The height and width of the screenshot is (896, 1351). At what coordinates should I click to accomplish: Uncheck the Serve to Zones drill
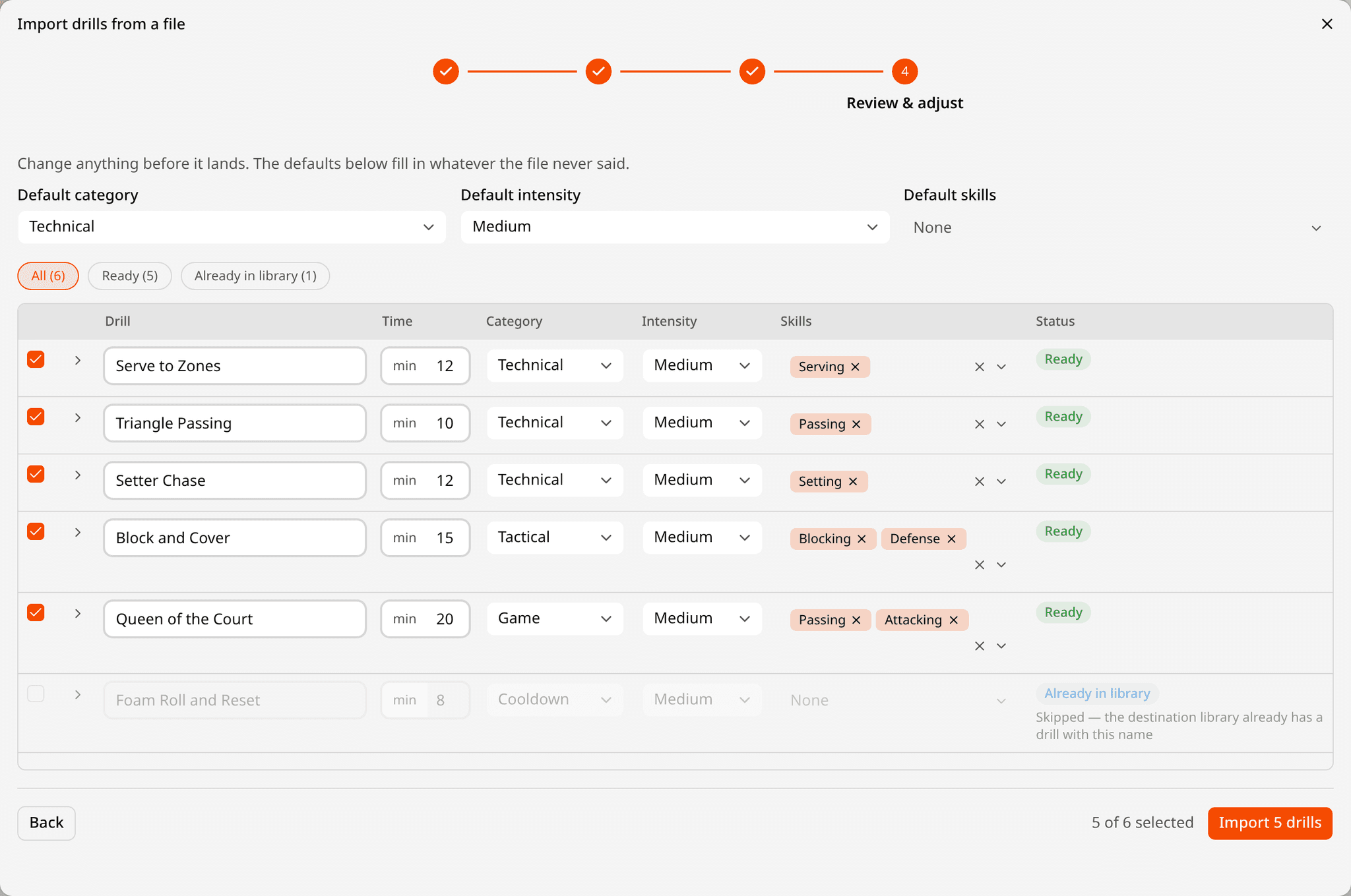[36, 359]
